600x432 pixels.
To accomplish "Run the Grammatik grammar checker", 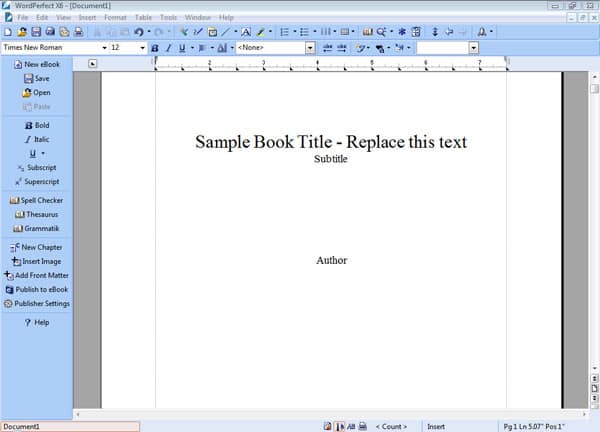I will tap(36, 228).
